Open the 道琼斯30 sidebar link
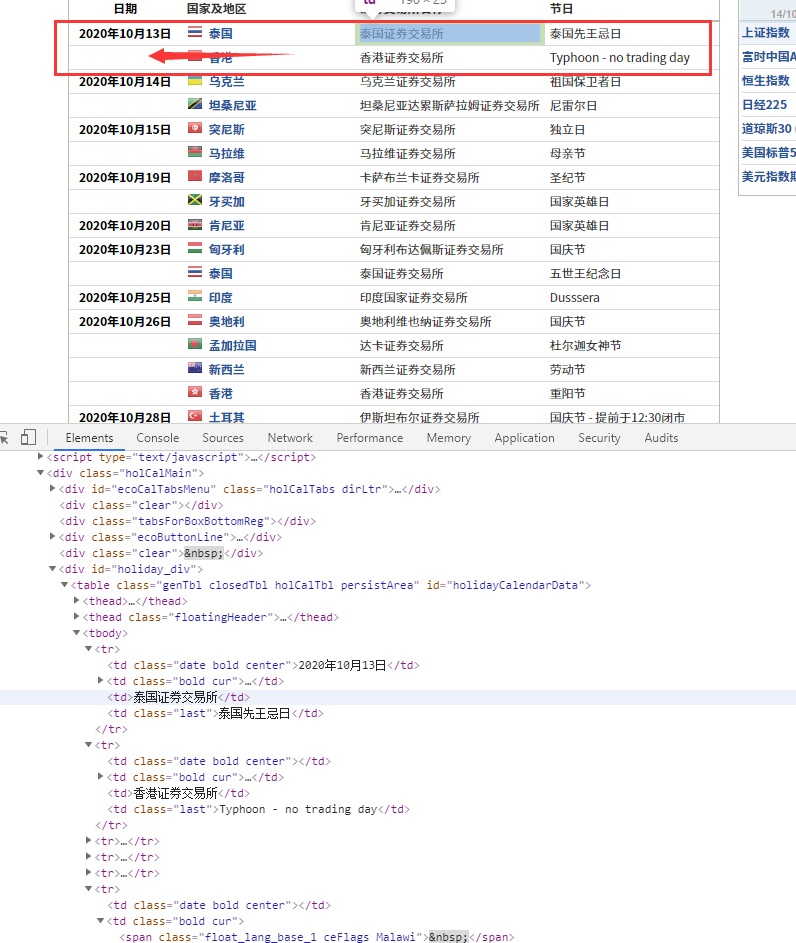The image size is (796, 943). click(x=767, y=129)
